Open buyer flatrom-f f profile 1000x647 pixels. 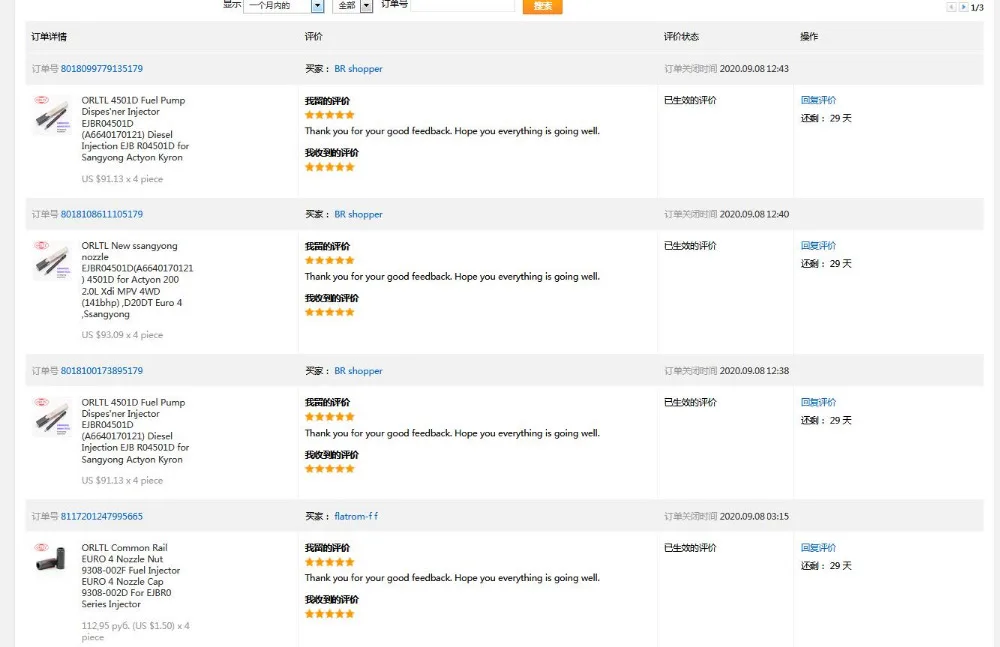356,517
